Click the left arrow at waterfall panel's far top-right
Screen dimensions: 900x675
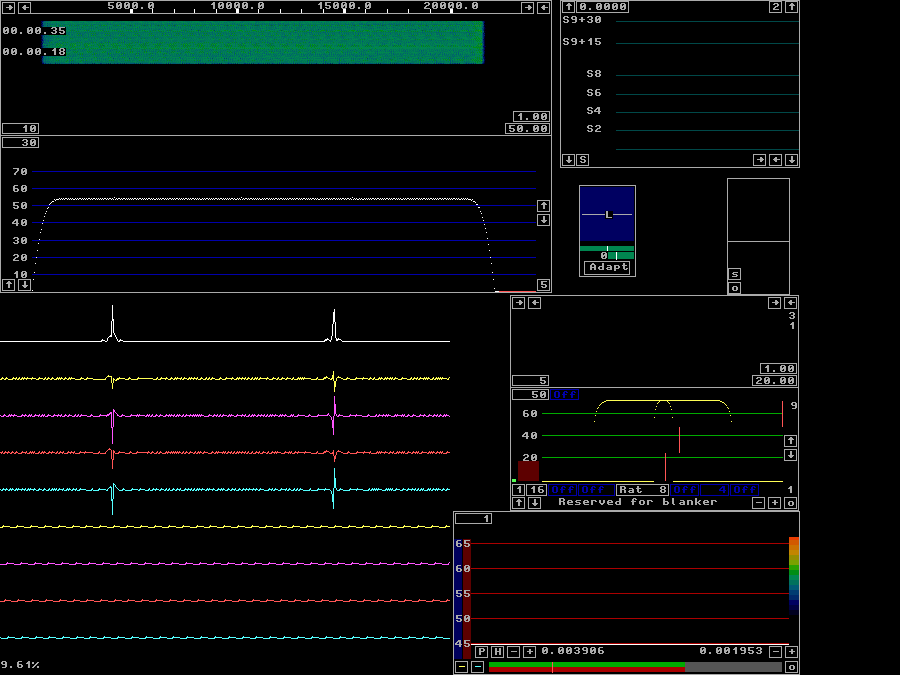[544, 7]
